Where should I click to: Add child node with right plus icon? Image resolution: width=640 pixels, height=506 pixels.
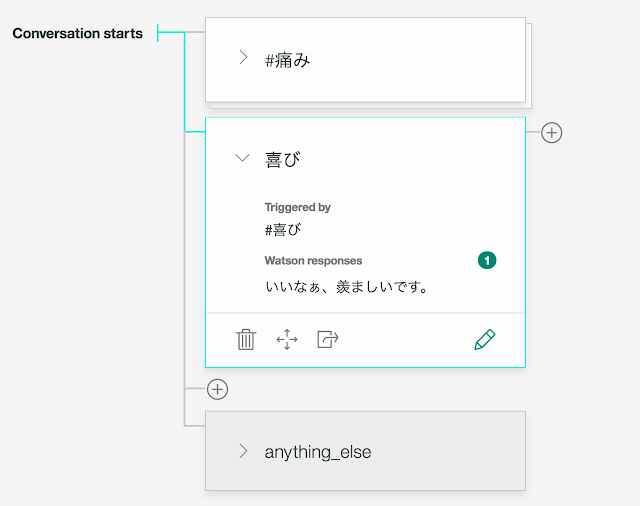click(551, 133)
